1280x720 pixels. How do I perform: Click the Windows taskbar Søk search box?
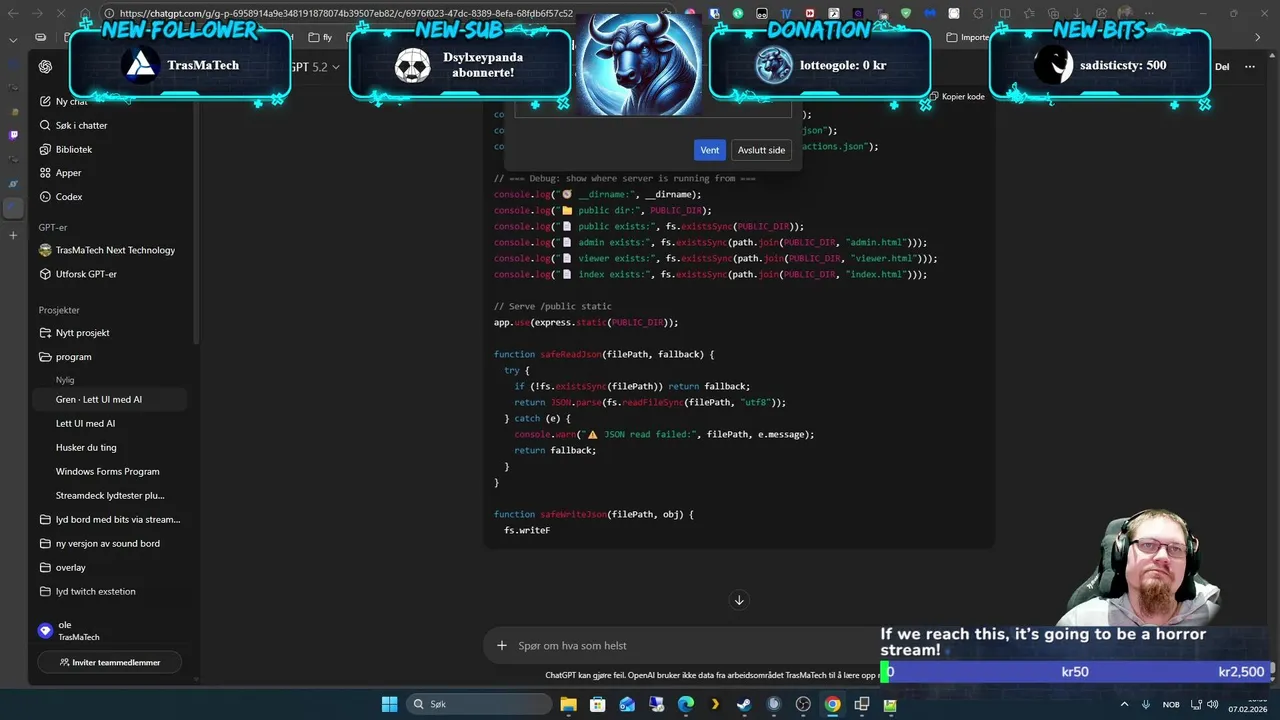pyautogui.click(x=477, y=705)
